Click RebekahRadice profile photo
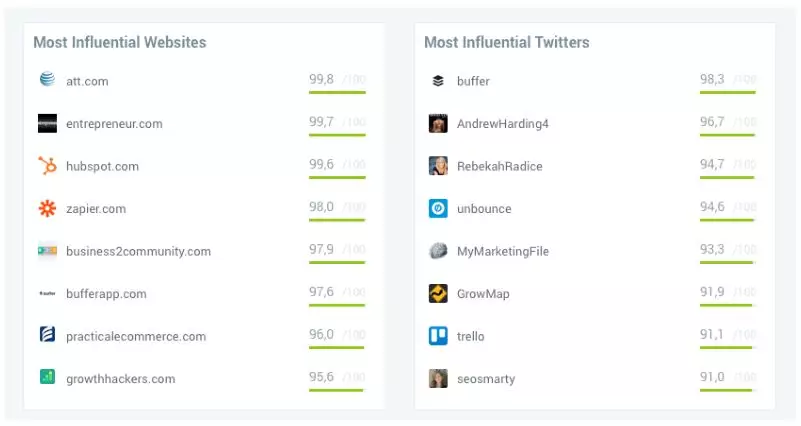The height and width of the screenshot is (426, 801). [438, 166]
